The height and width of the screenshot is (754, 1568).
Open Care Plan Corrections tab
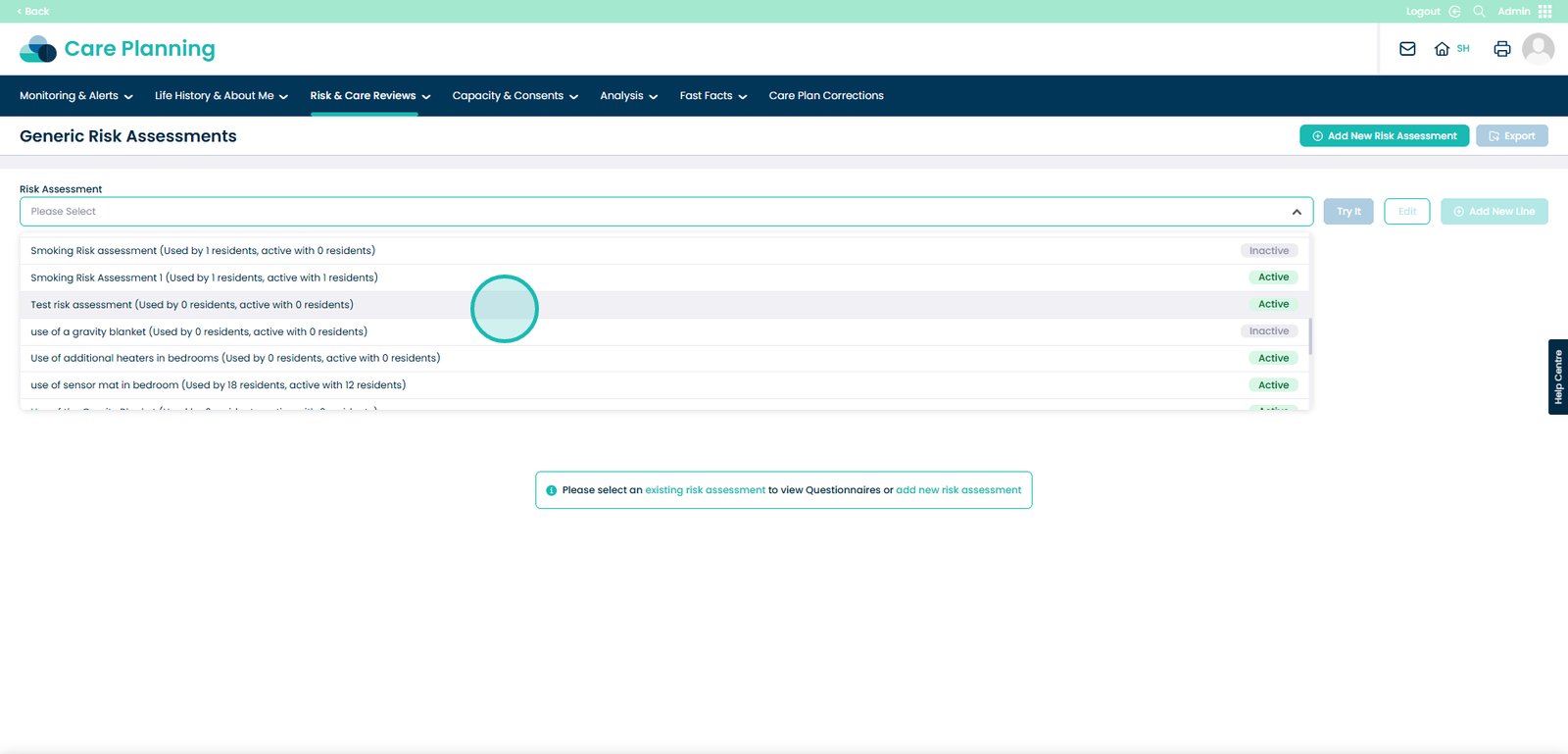point(825,96)
